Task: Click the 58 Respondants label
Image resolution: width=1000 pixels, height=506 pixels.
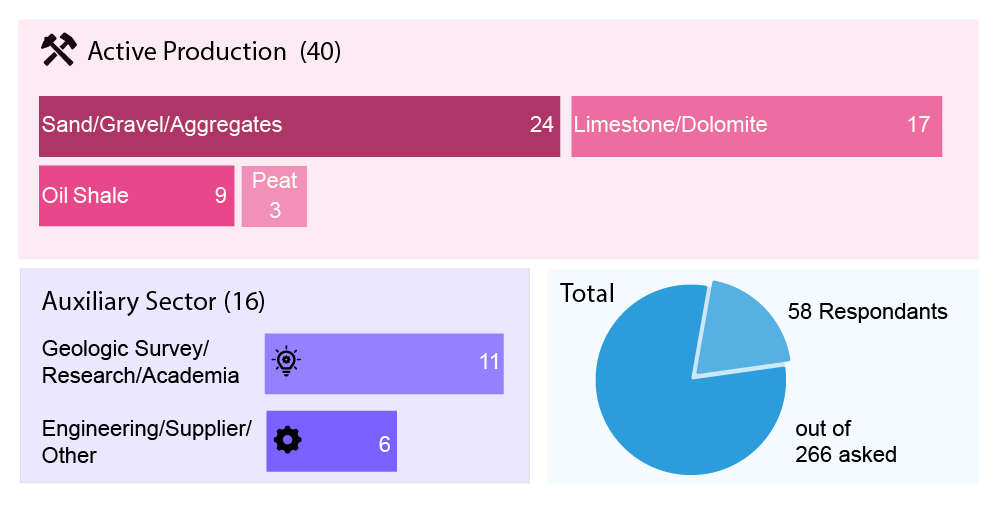Action: point(867,312)
